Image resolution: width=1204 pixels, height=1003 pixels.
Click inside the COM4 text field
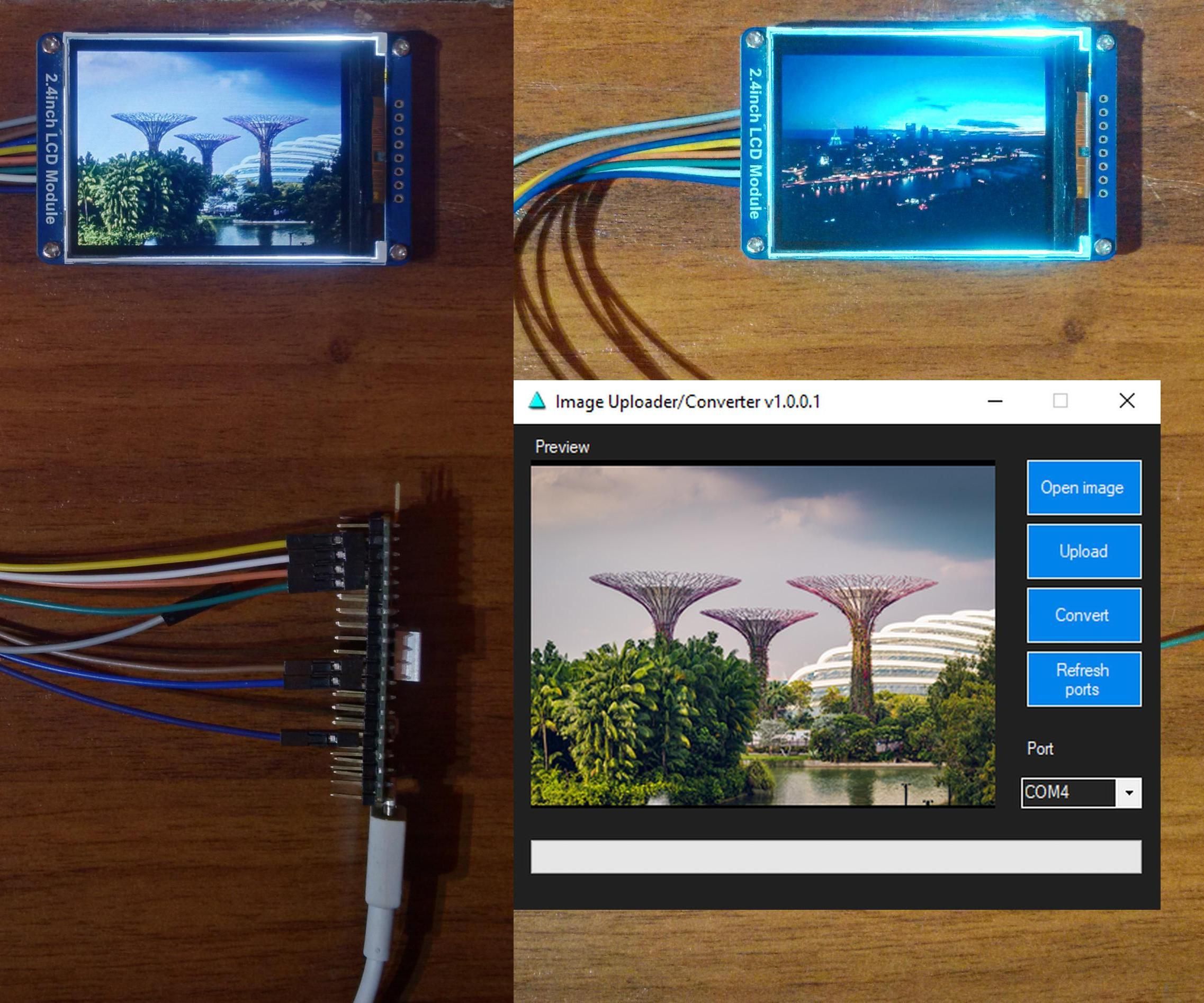coord(1070,793)
